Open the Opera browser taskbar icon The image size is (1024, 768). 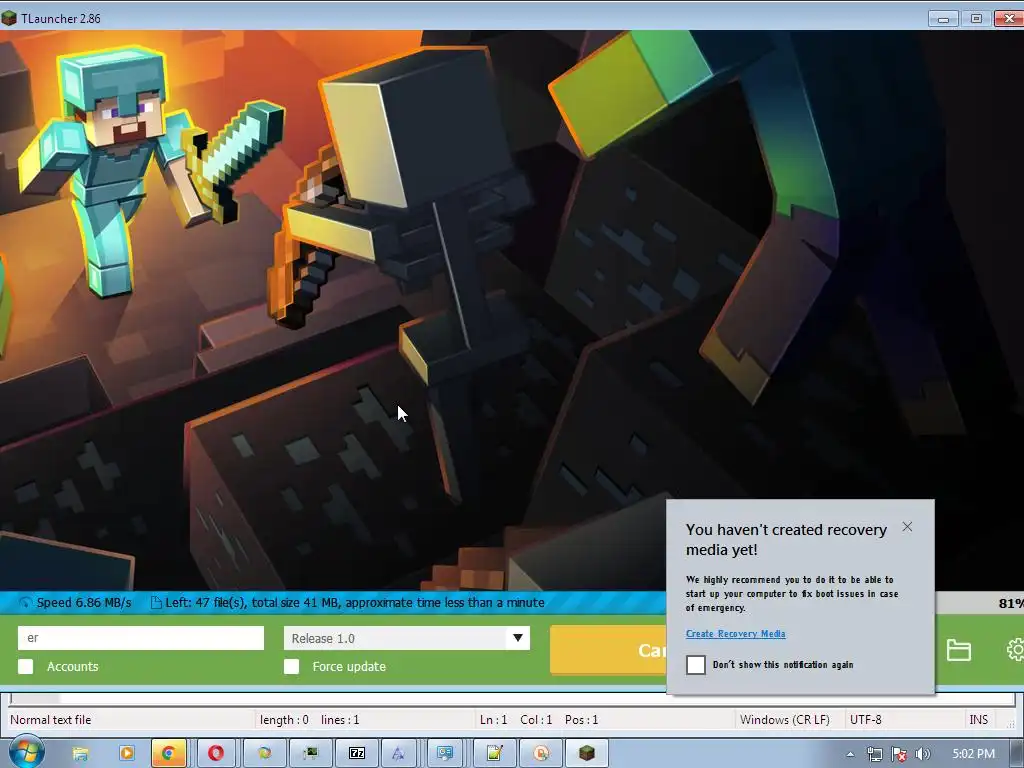point(216,754)
